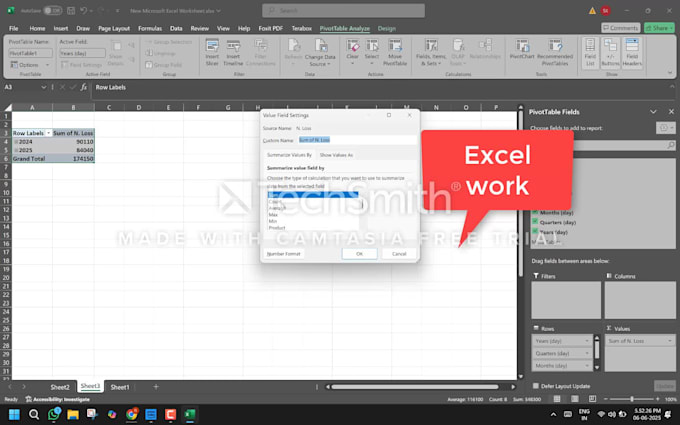Click the Undo icon in title bar
Screen dimensions: 680x425
point(84,10)
